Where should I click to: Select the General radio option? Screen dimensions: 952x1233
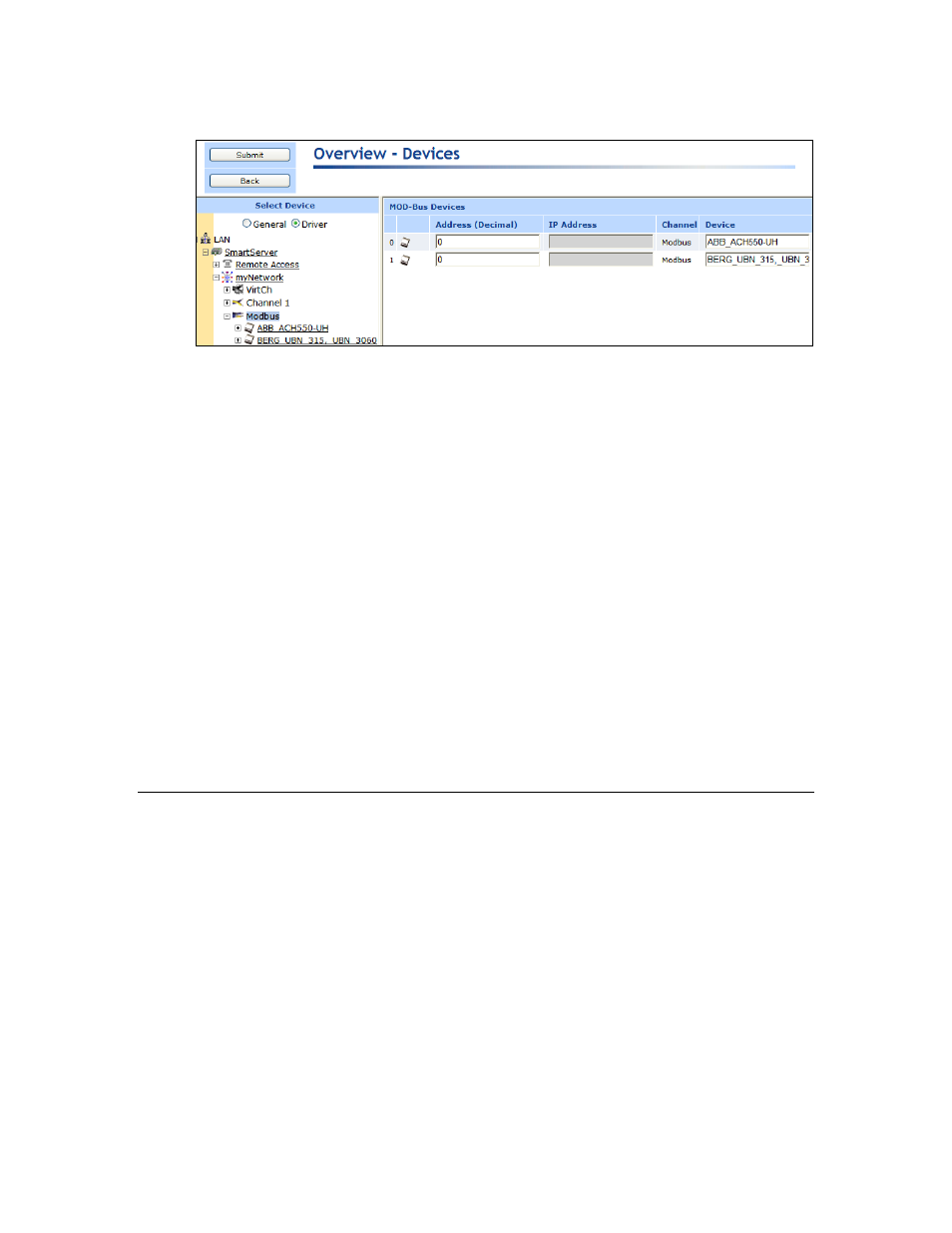(246, 224)
